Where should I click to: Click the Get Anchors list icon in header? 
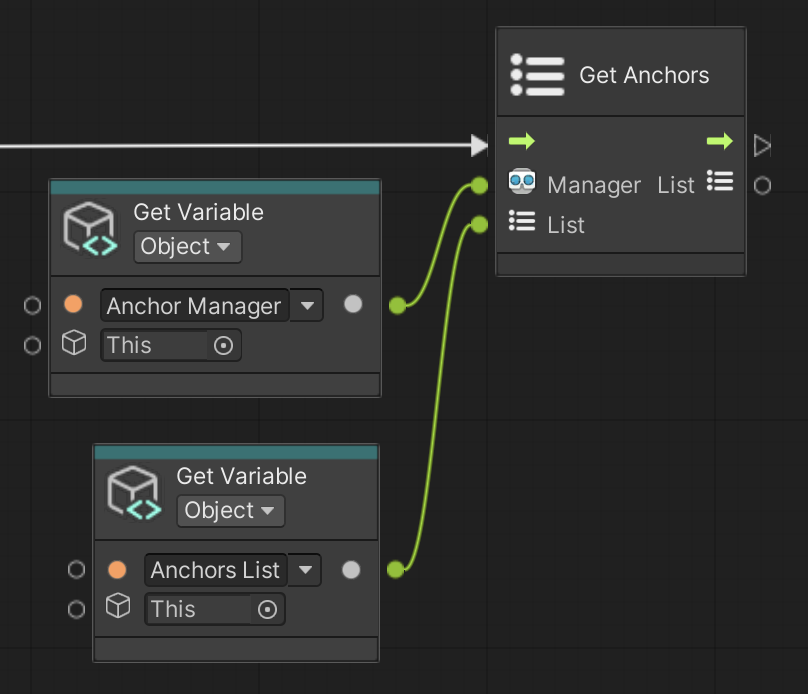(x=537, y=75)
